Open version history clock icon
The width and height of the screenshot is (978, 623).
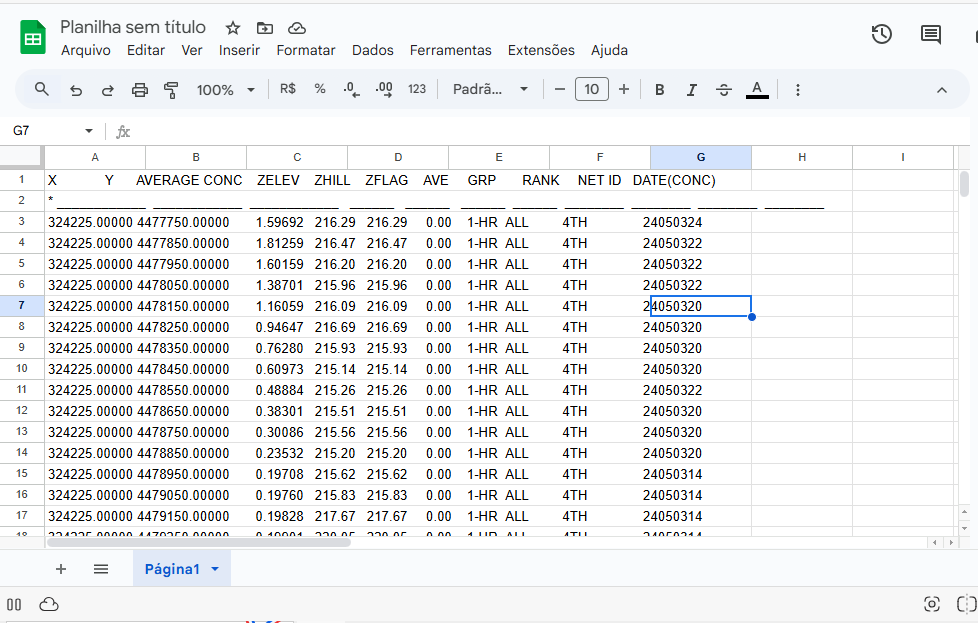point(881,34)
